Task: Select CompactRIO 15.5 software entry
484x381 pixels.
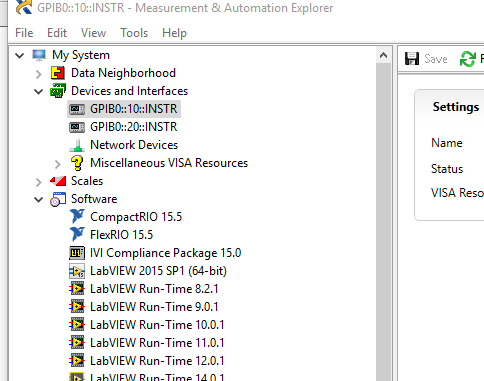Action: (x=136, y=217)
